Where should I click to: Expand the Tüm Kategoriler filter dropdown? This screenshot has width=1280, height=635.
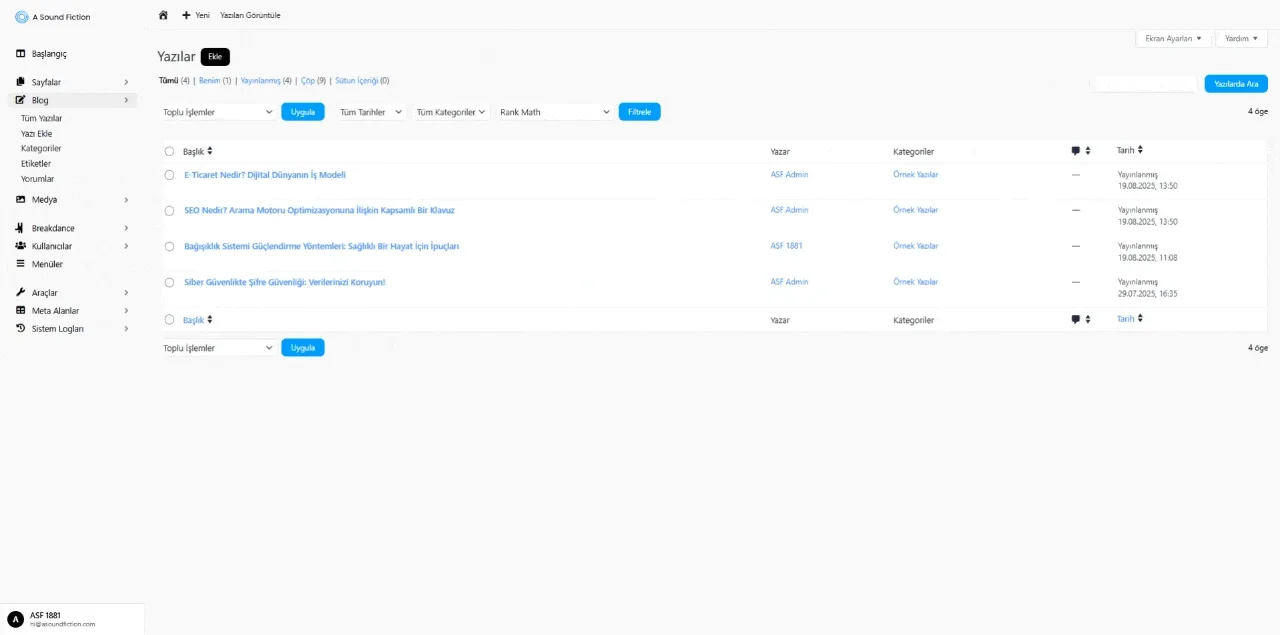coord(450,112)
